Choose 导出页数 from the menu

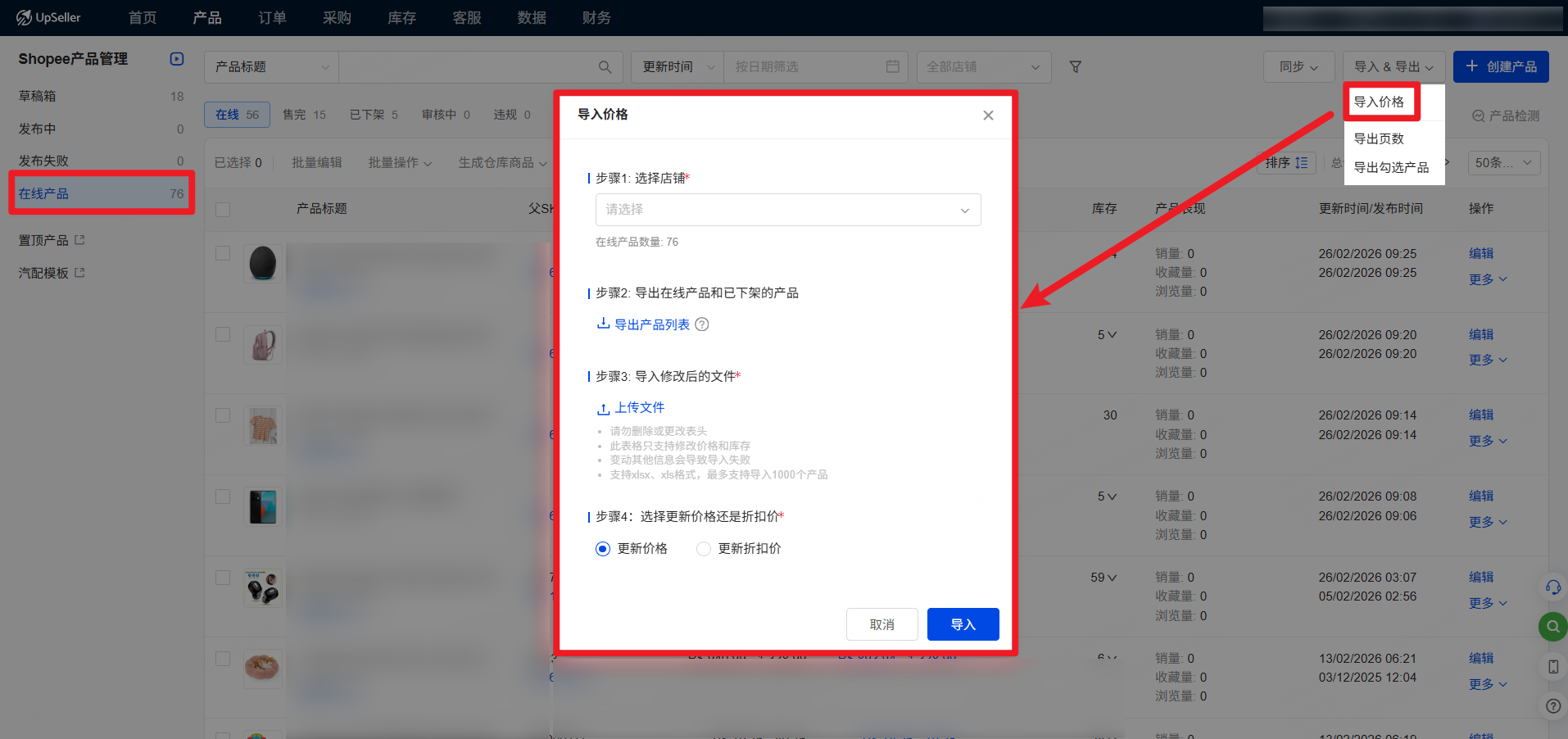1379,138
